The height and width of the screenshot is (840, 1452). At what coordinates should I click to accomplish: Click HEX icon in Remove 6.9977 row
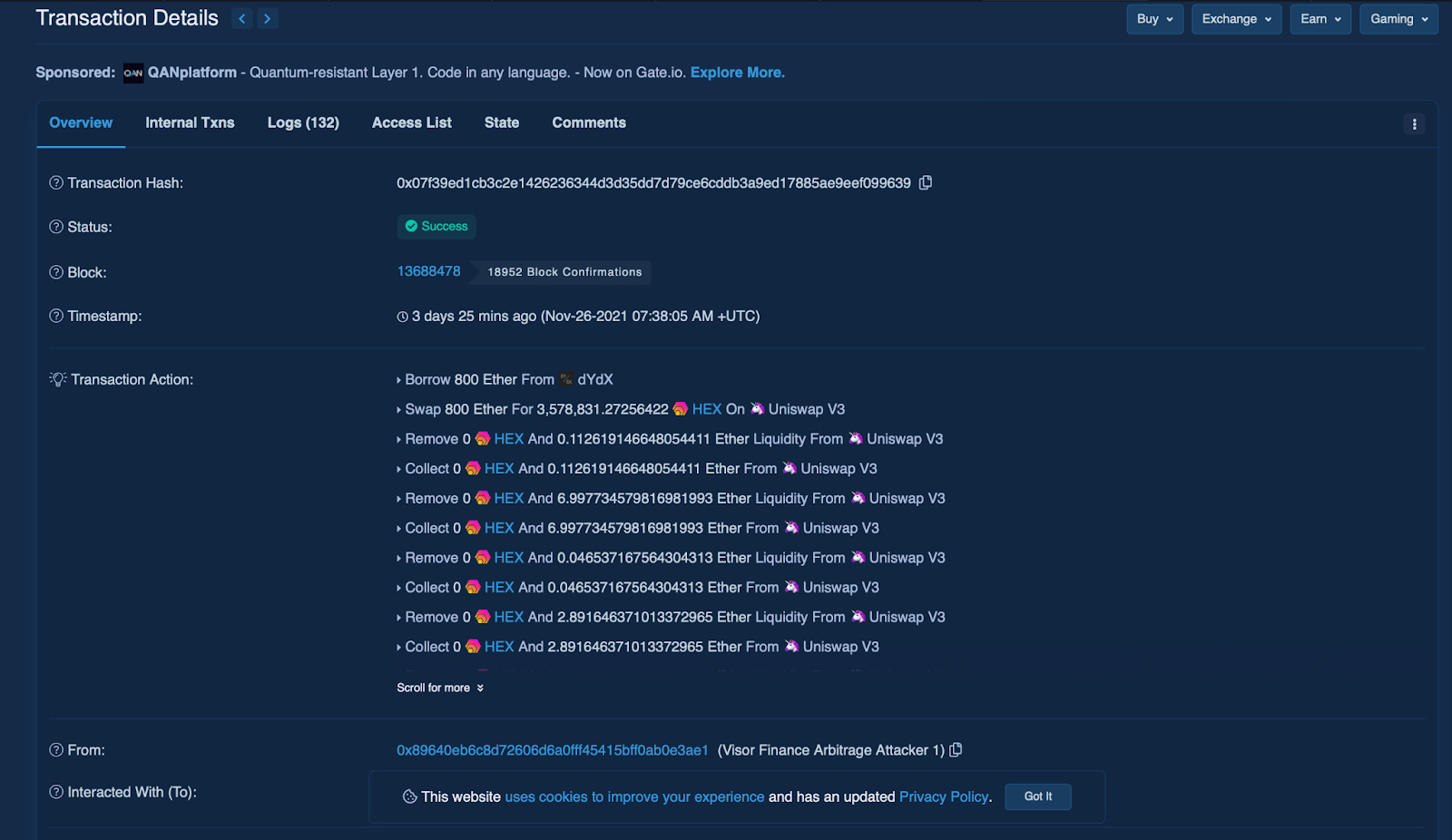pyautogui.click(x=483, y=498)
